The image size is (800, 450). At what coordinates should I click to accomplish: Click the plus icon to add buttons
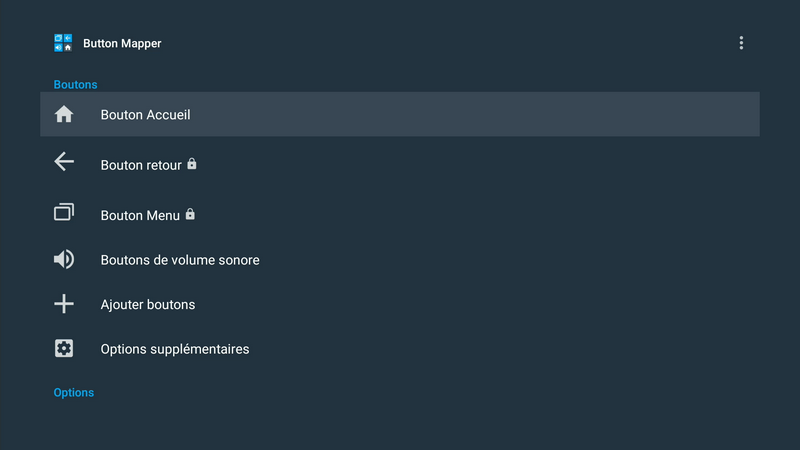pos(64,304)
